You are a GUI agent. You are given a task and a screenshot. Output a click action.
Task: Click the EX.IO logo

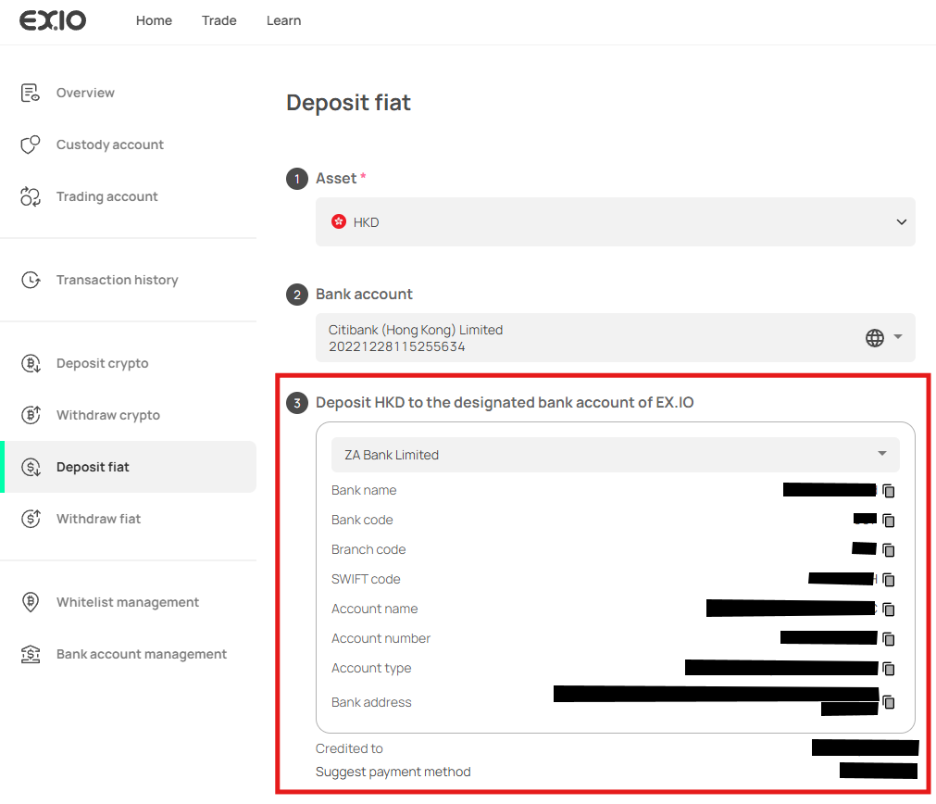pyautogui.click(x=53, y=20)
